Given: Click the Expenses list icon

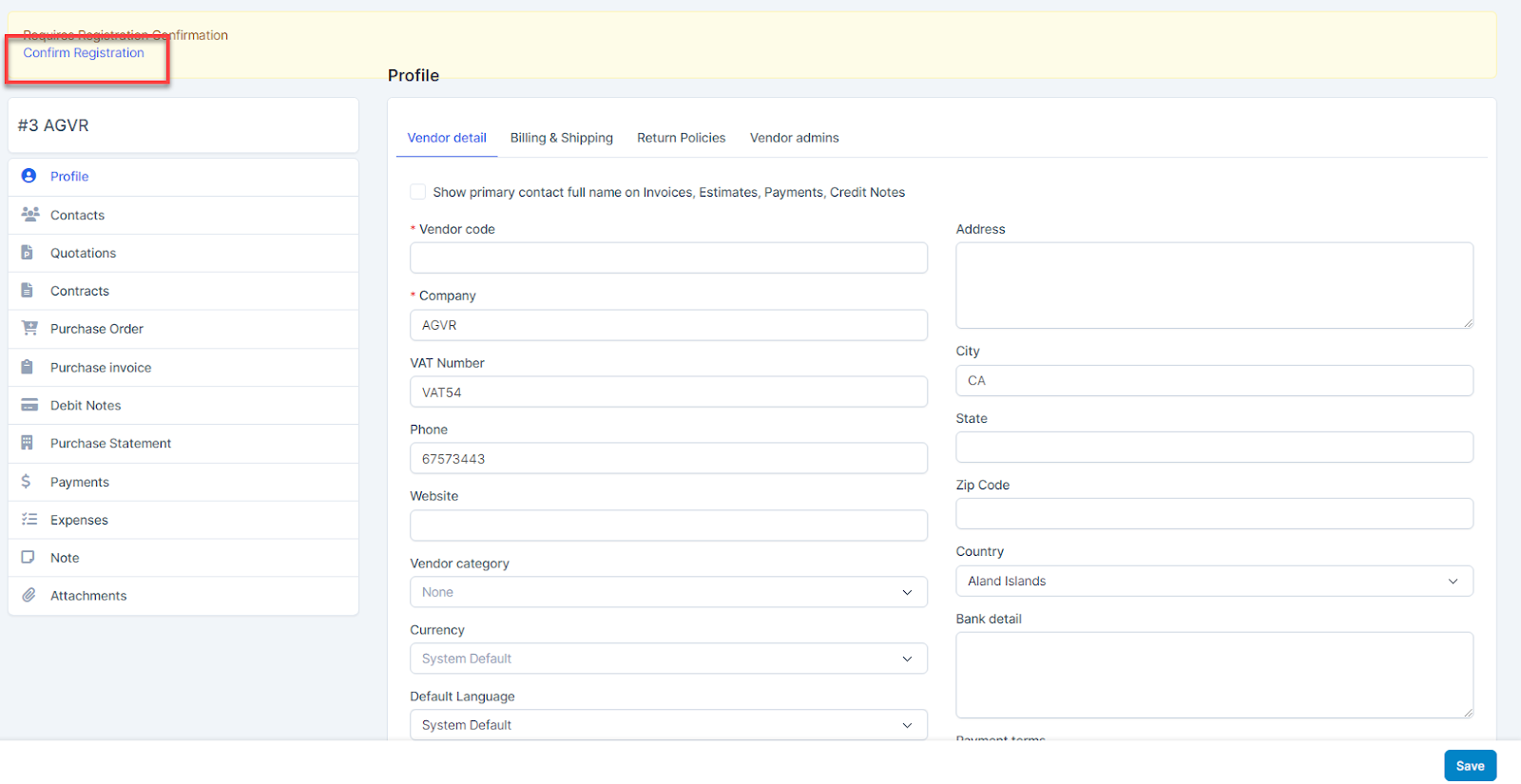Looking at the screenshot, I should click(x=29, y=520).
